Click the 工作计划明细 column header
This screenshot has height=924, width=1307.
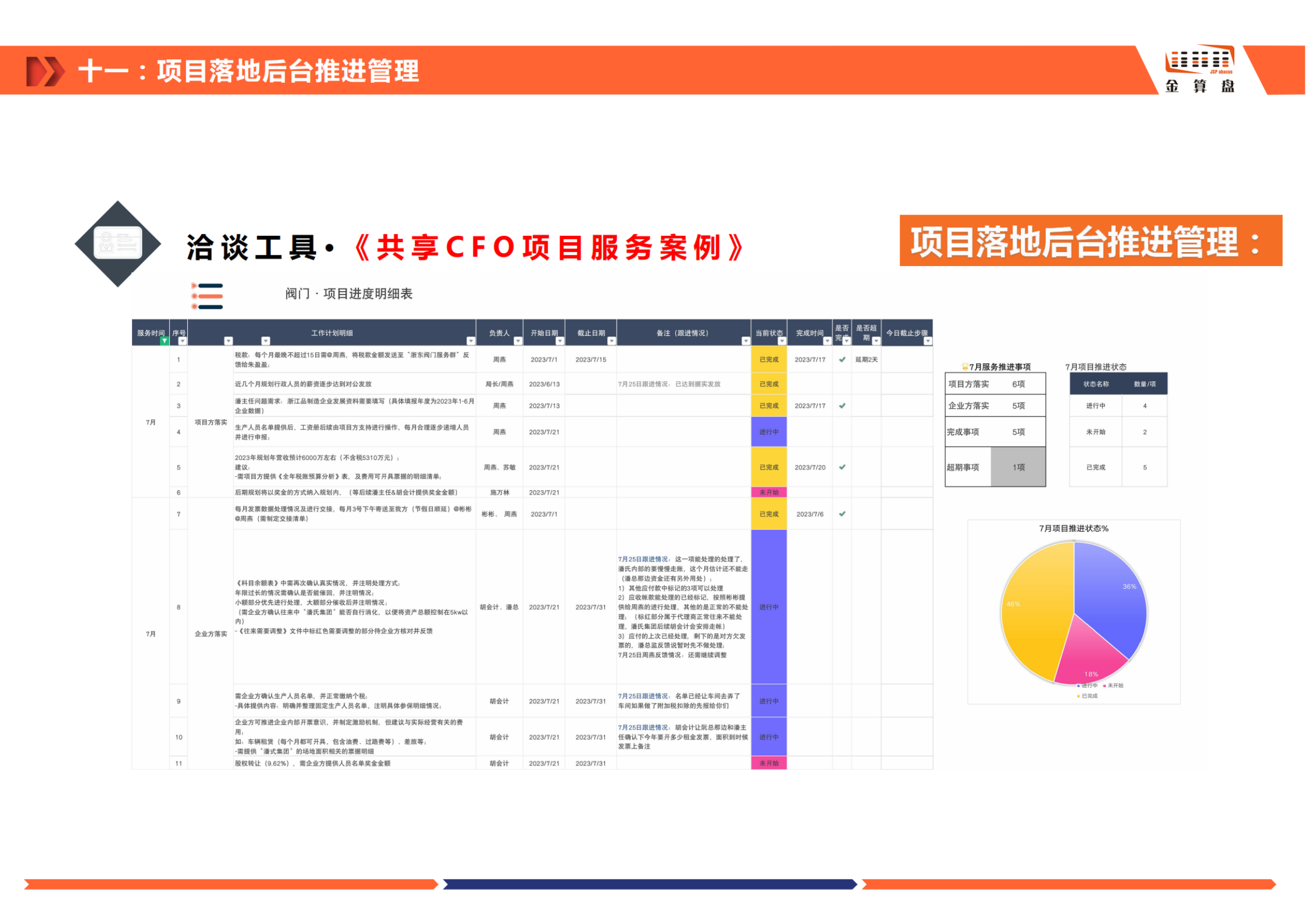coord(332,333)
